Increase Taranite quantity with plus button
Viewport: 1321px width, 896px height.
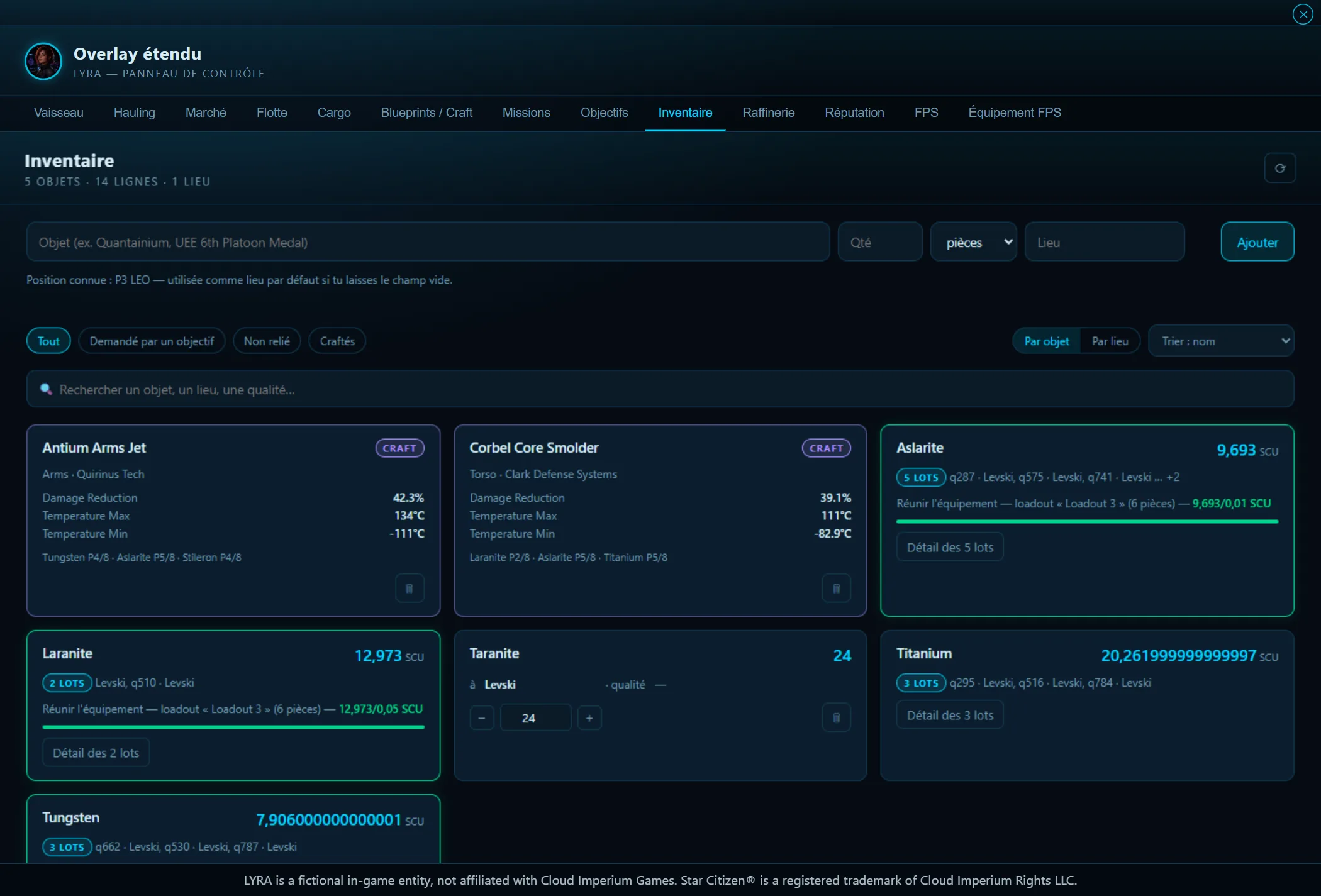coord(589,717)
